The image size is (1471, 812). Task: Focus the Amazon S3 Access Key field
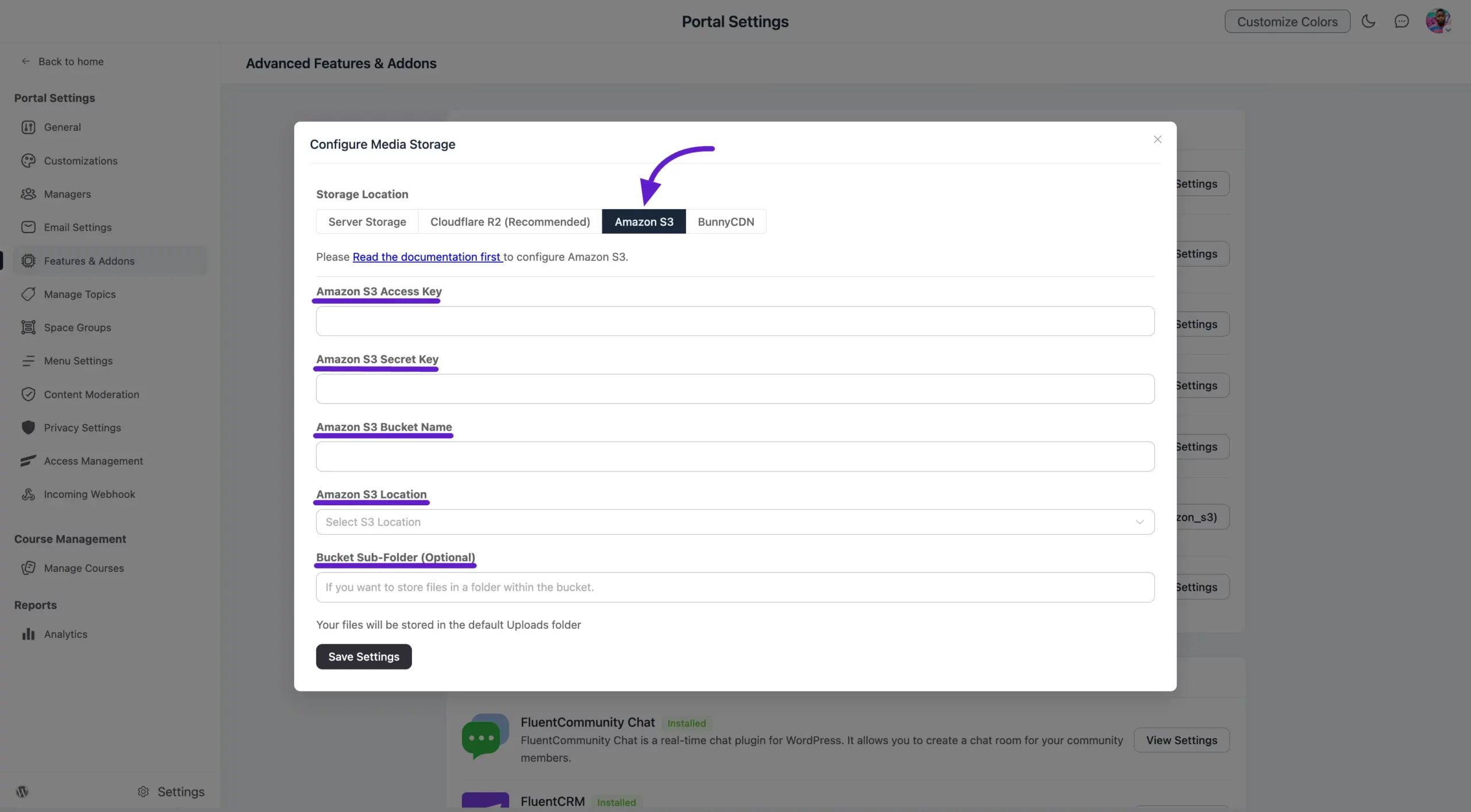pos(735,321)
